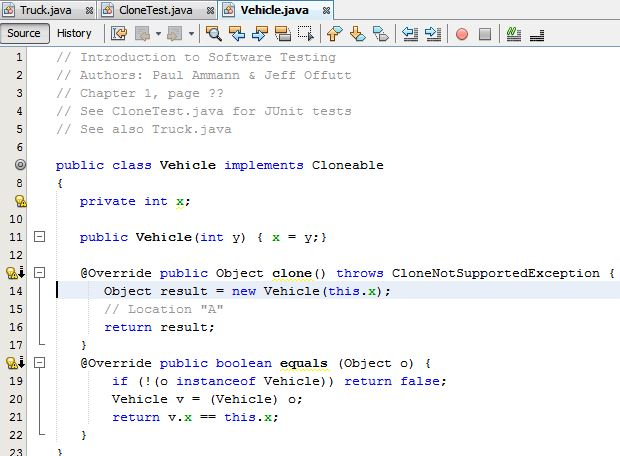Open the Back history dropdown arrow

pos(158,34)
